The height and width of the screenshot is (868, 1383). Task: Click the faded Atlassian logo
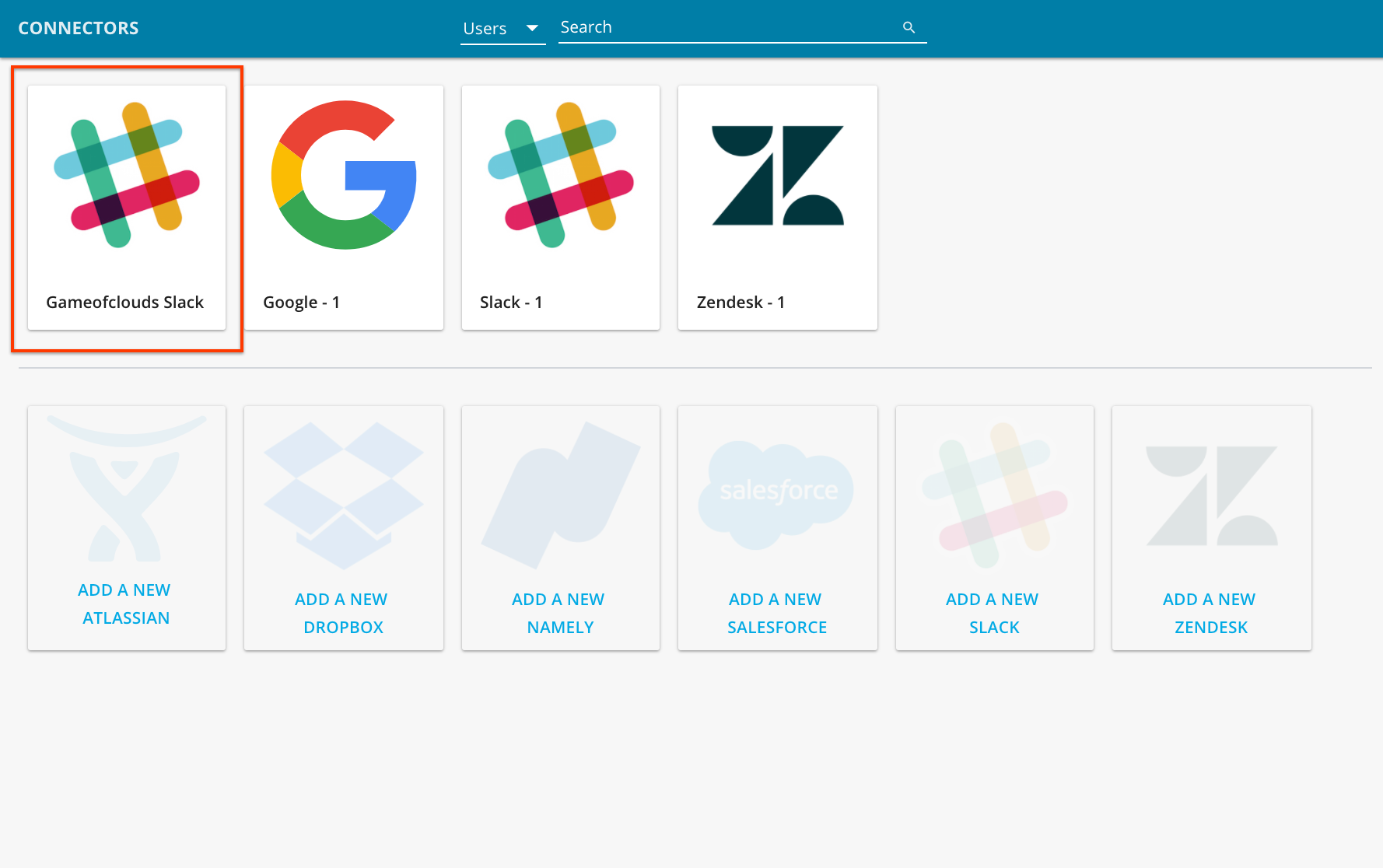point(126,488)
